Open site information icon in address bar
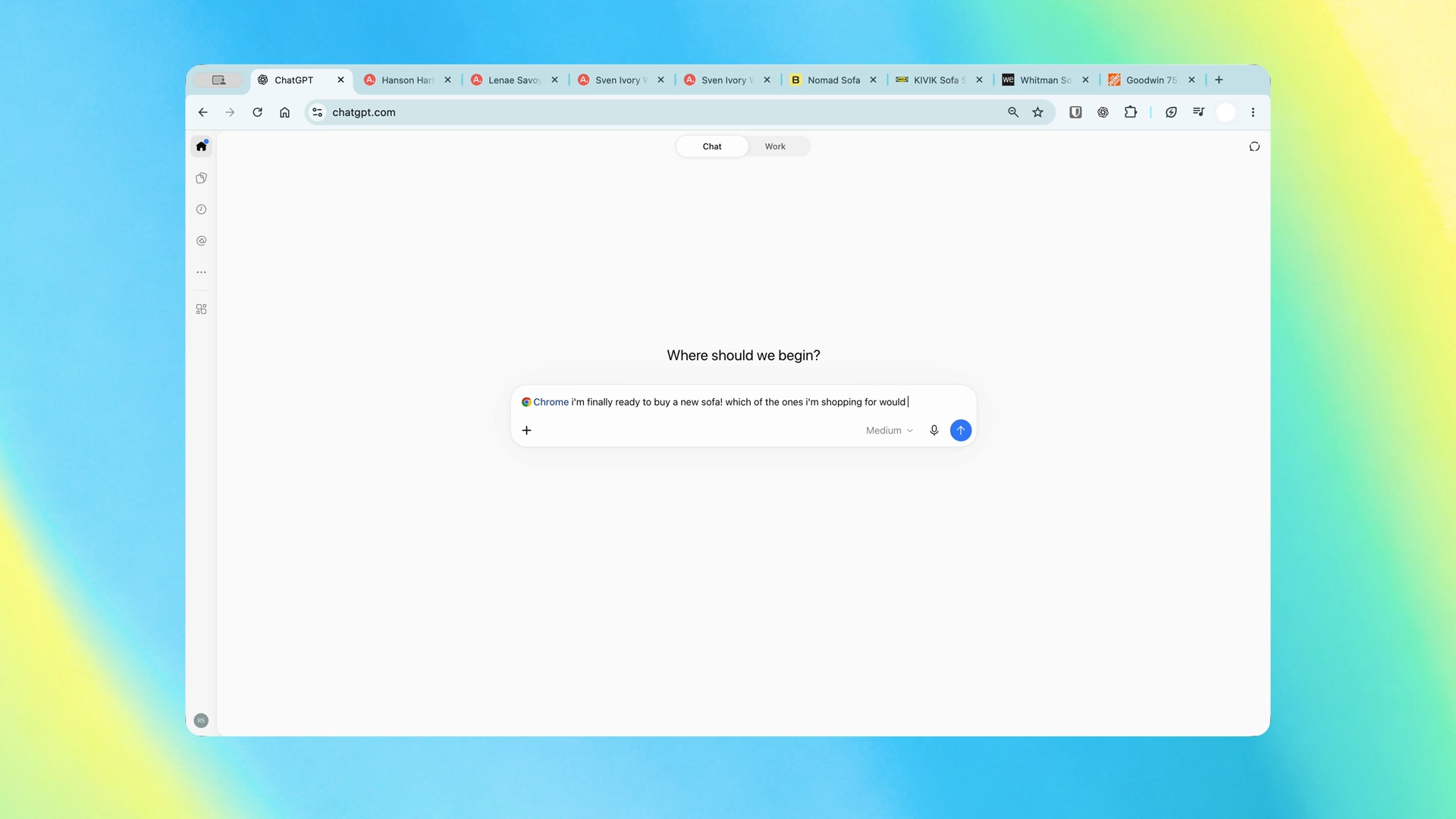Screen dimensions: 1456x819 click(x=317, y=112)
